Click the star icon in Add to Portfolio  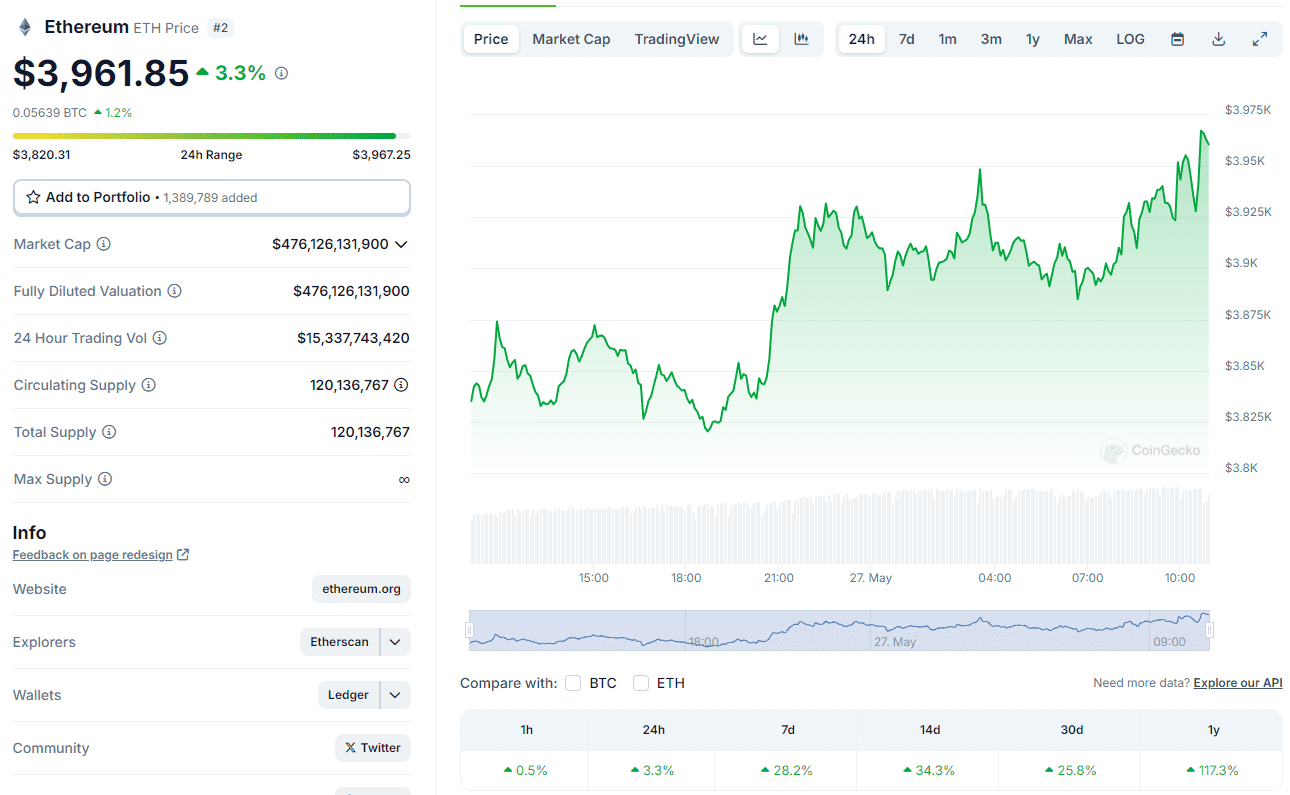[x=33, y=197]
